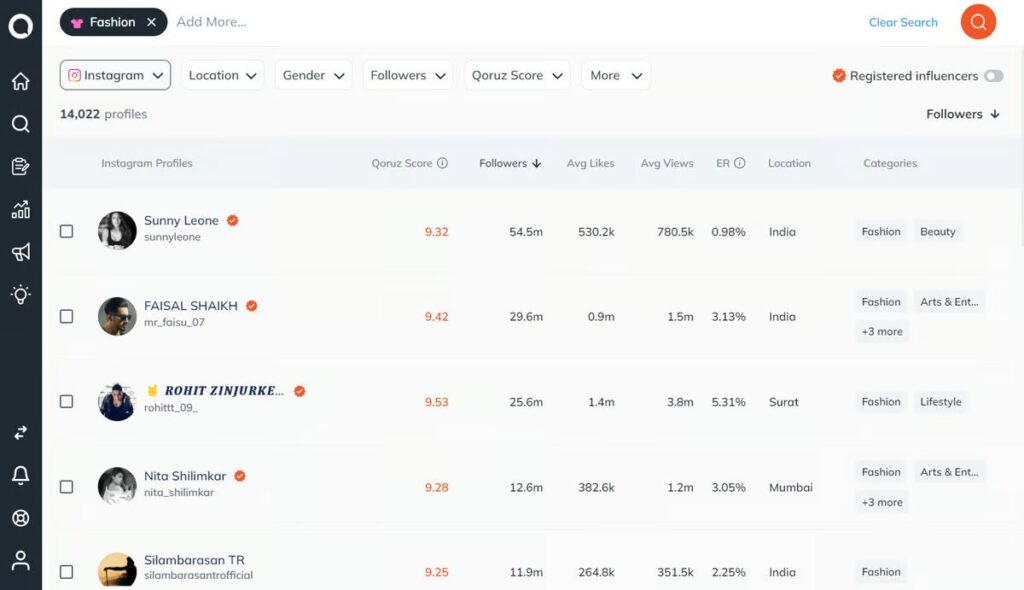
Task: Open the user account icon
Action: click(x=20, y=561)
